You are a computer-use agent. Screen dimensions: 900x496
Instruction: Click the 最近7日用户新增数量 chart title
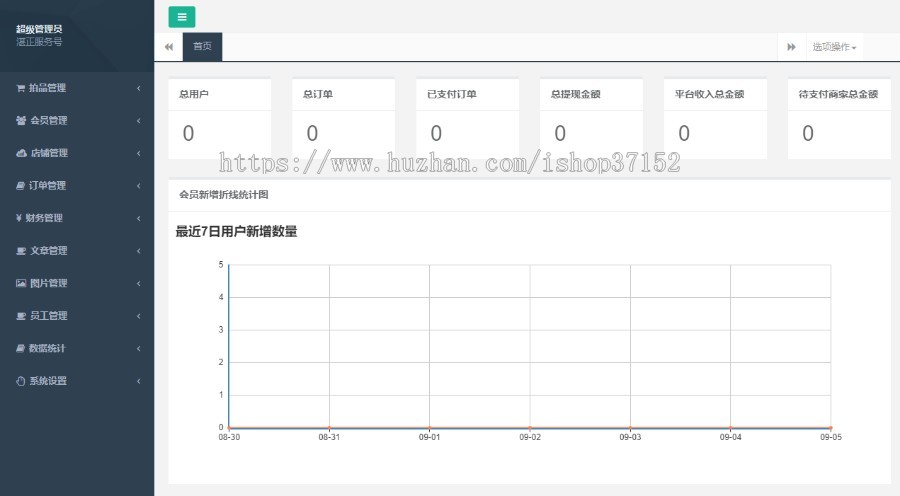[236, 232]
